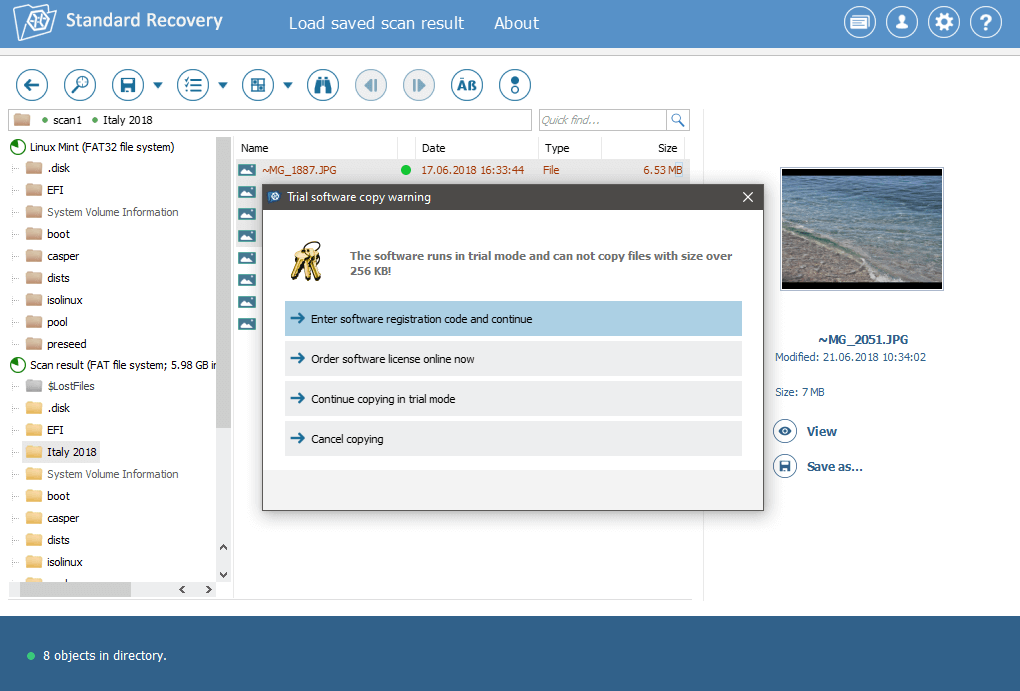The width and height of the screenshot is (1020, 691).
Task: Click the grid view mode toolbar icon
Action: click(258, 85)
